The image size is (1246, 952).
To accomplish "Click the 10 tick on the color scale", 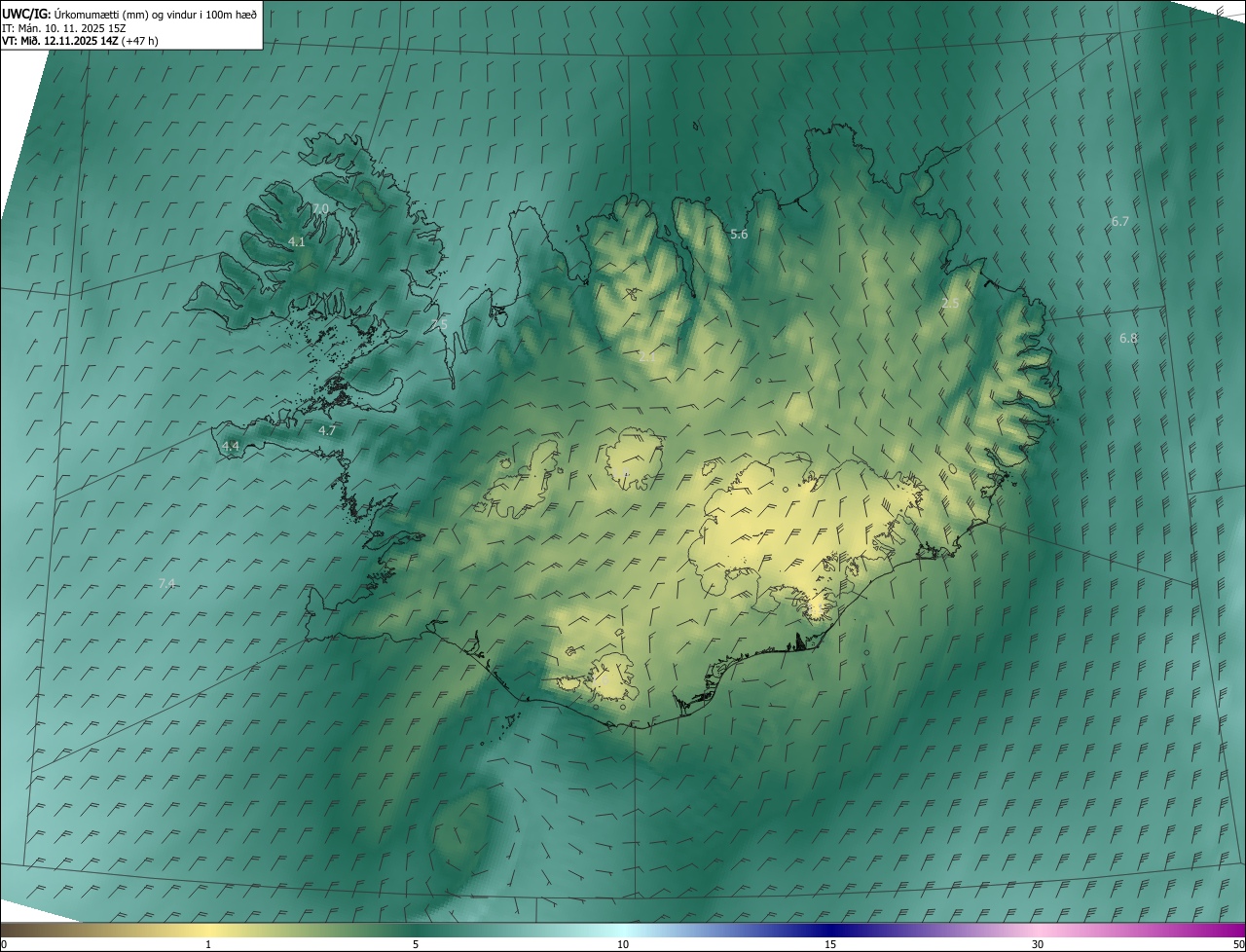I will (x=623, y=944).
